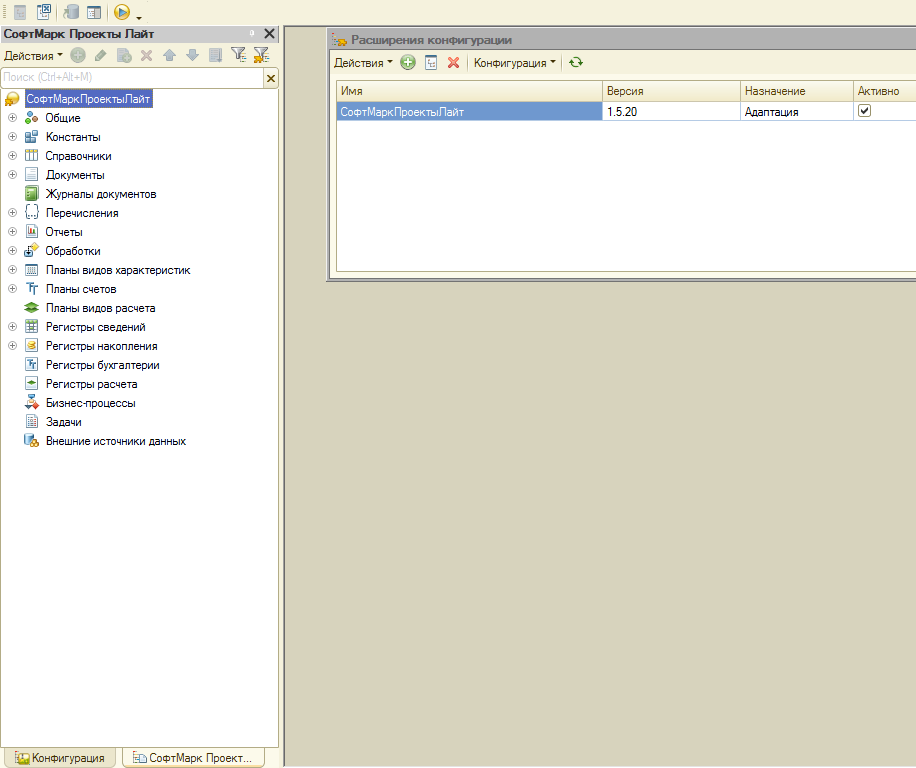The height and width of the screenshot is (768, 916).
Task: Refresh the extensions list with green arrows icon
Action: click(576, 62)
